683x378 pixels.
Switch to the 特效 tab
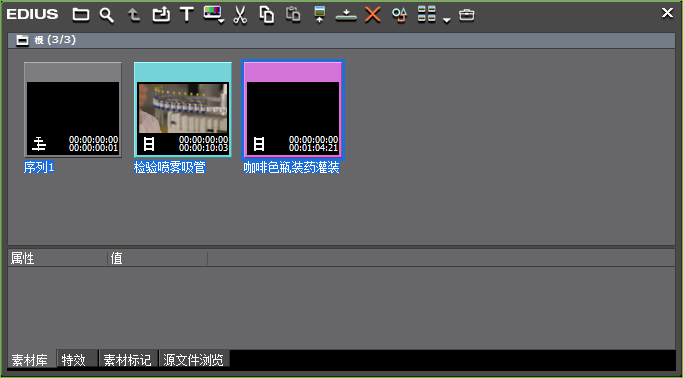tap(77, 360)
